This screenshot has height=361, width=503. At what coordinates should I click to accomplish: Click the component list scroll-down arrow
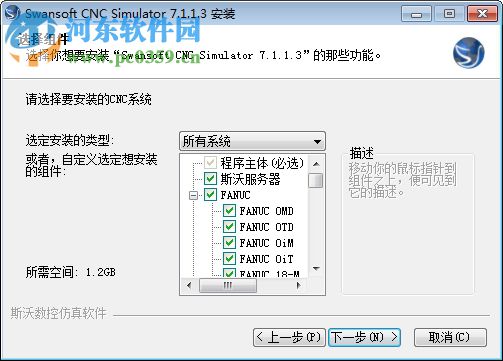[x=316, y=268]
